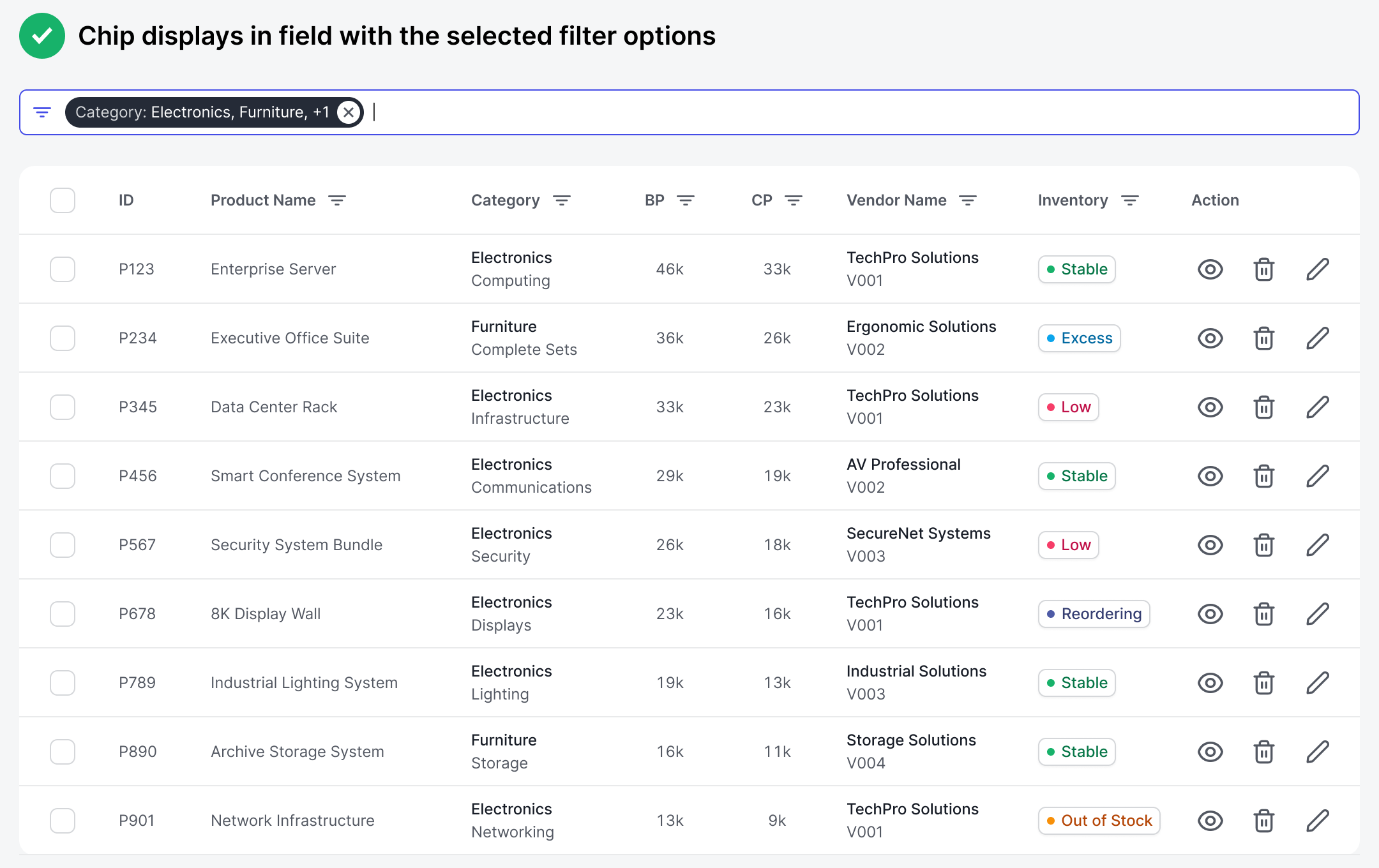Toggle the select-all header checkbox

[63, 200]
